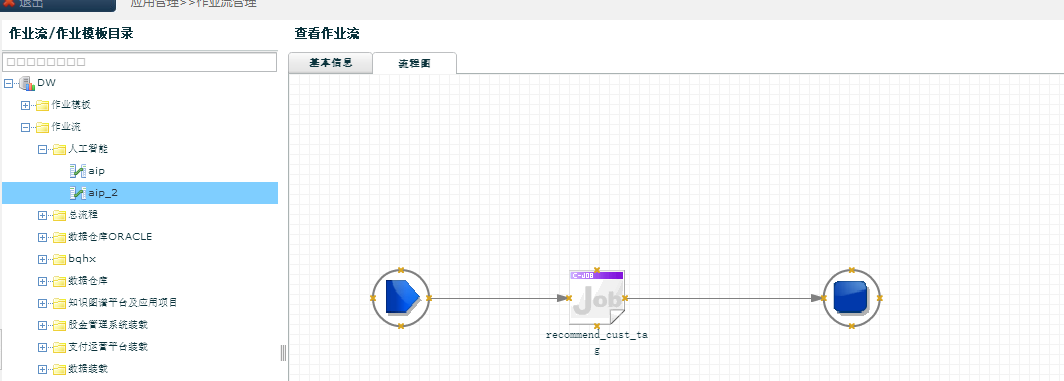This screenshot has width=1064, height=381.
Task: Select the 数据装载 folder label
Action: pos(88,369)
